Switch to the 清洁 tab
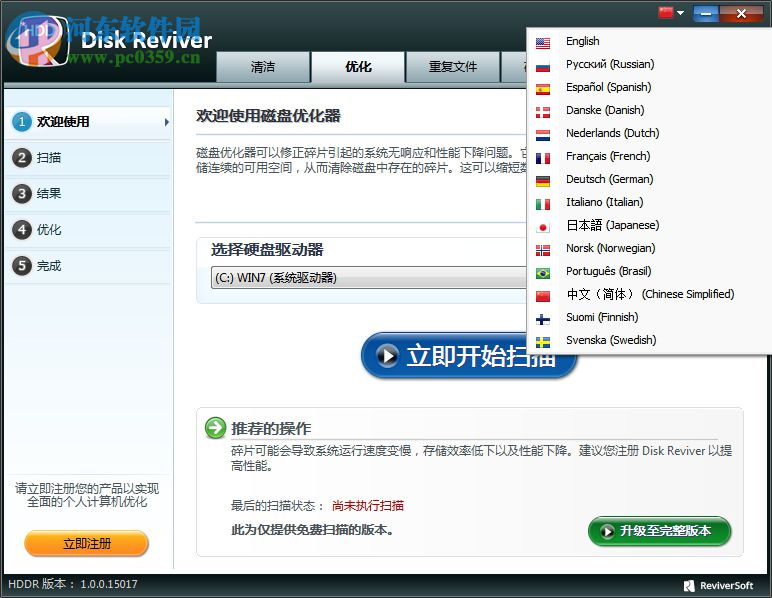The width and height of the screenshot is (772, 598). tap(263, 67)
